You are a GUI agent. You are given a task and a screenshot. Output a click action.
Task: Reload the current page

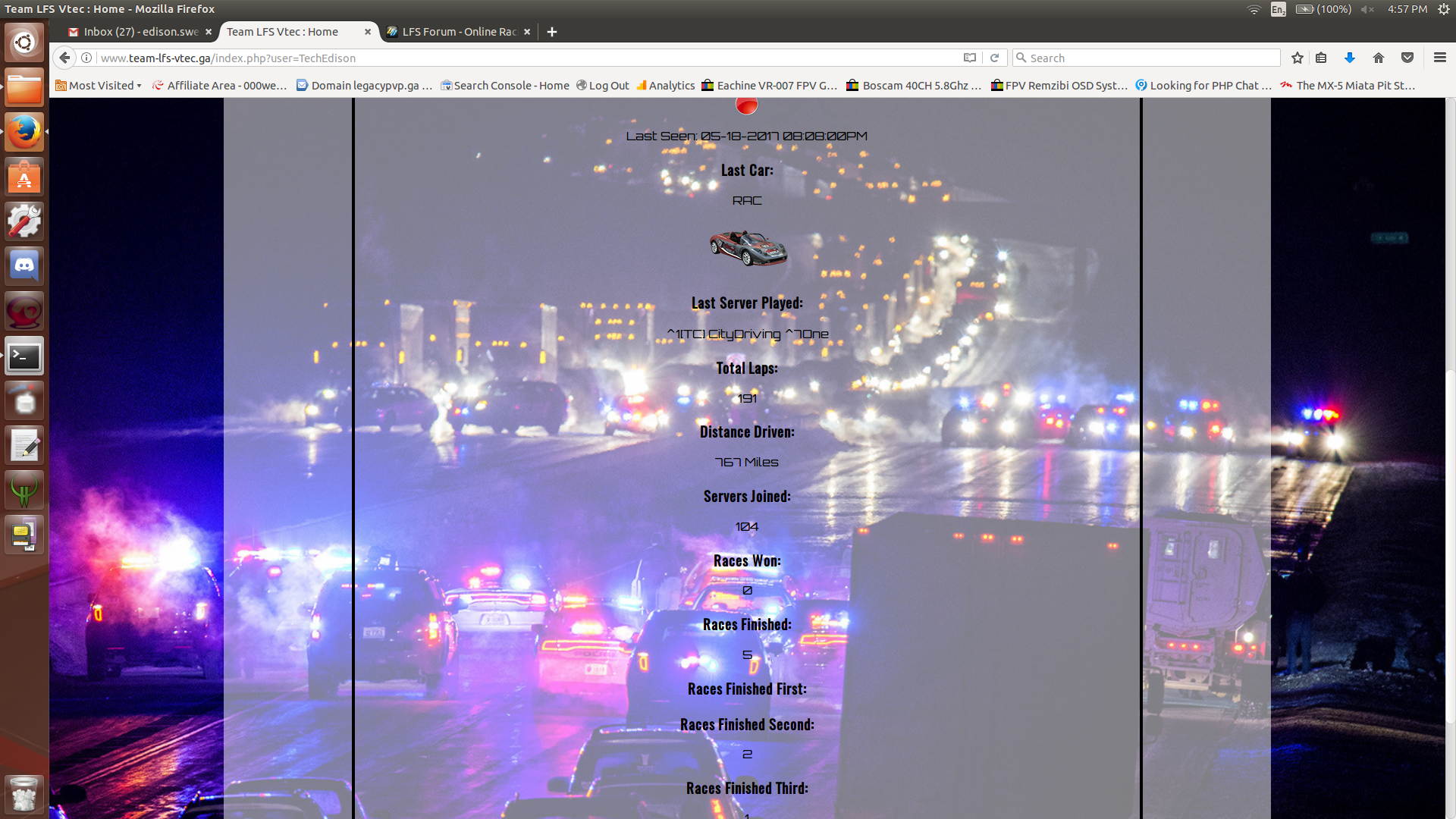[994, 58]
